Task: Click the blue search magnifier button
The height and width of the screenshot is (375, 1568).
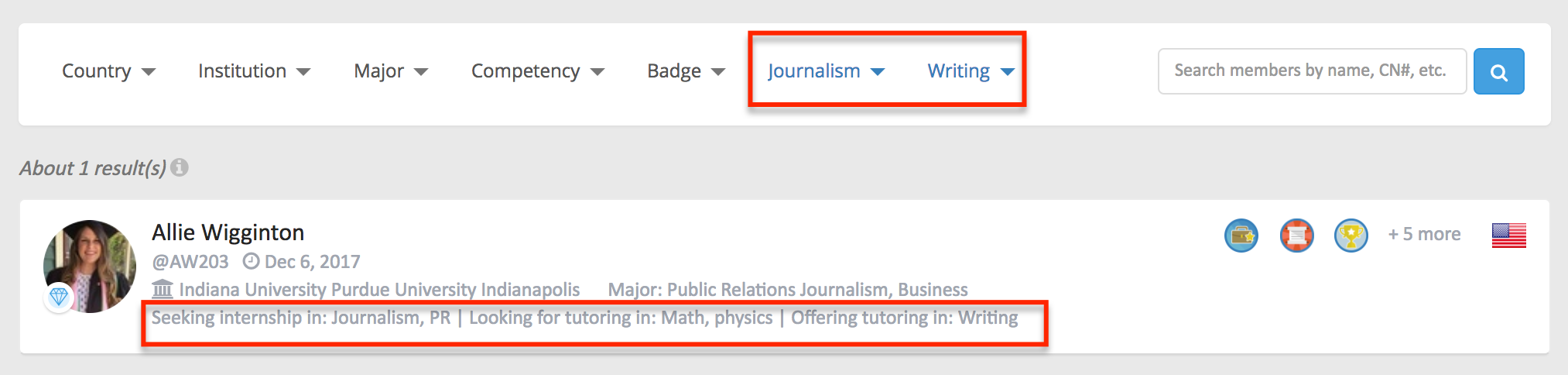Action: point(1498,71)
